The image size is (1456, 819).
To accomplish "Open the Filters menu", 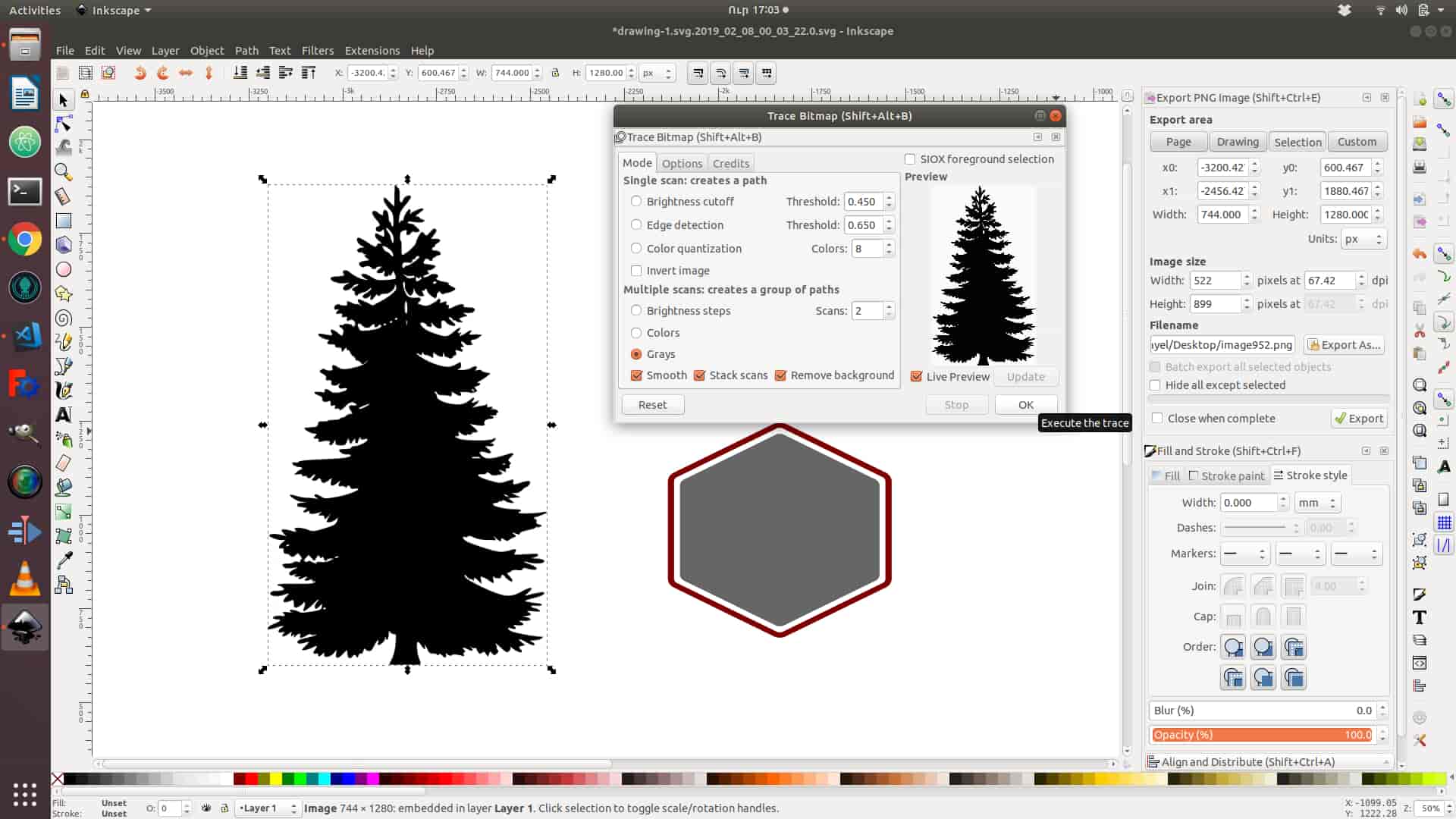I will pyautogui.click(x=317, y=51).
